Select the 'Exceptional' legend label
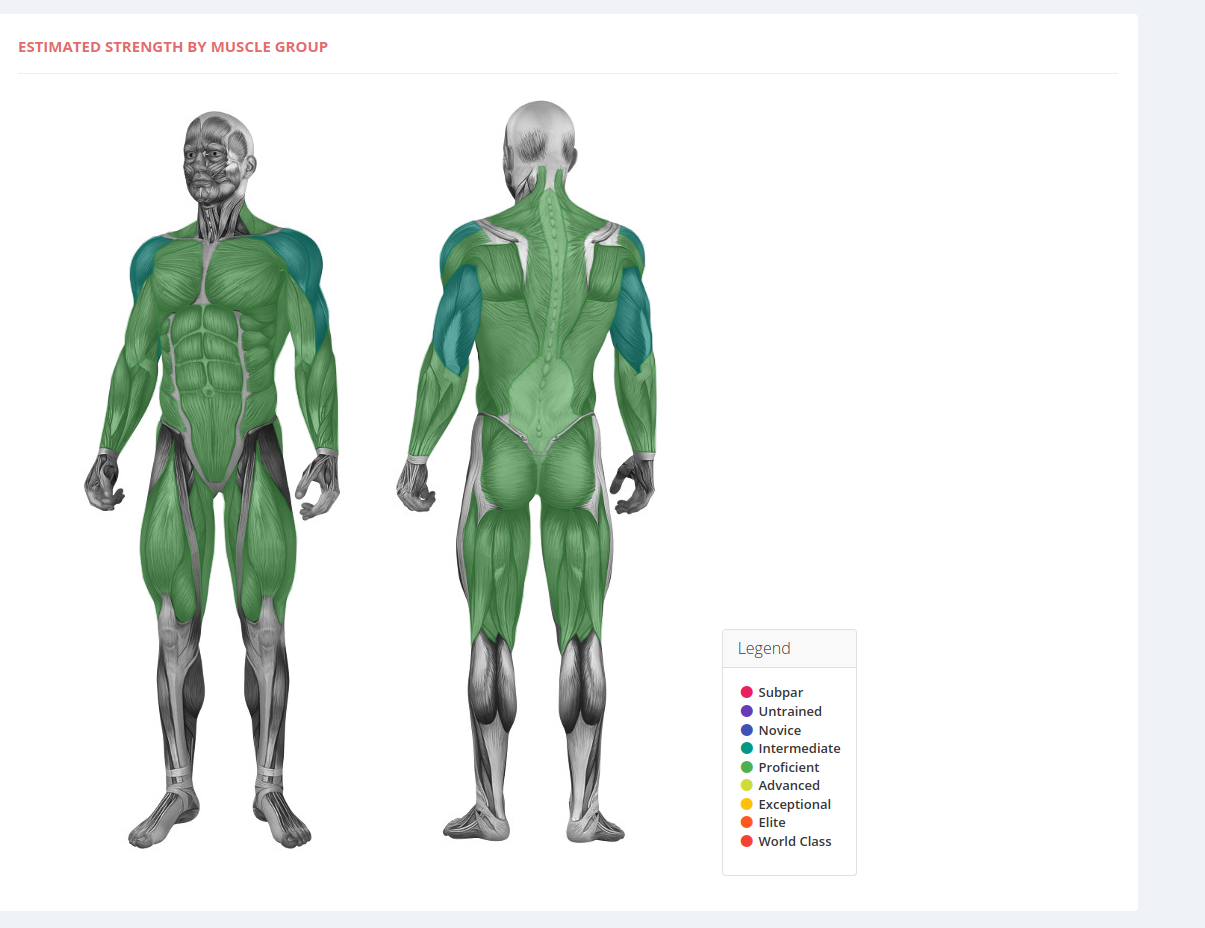The width and height of the screenshot is (1205, 928). pos(794,804)
